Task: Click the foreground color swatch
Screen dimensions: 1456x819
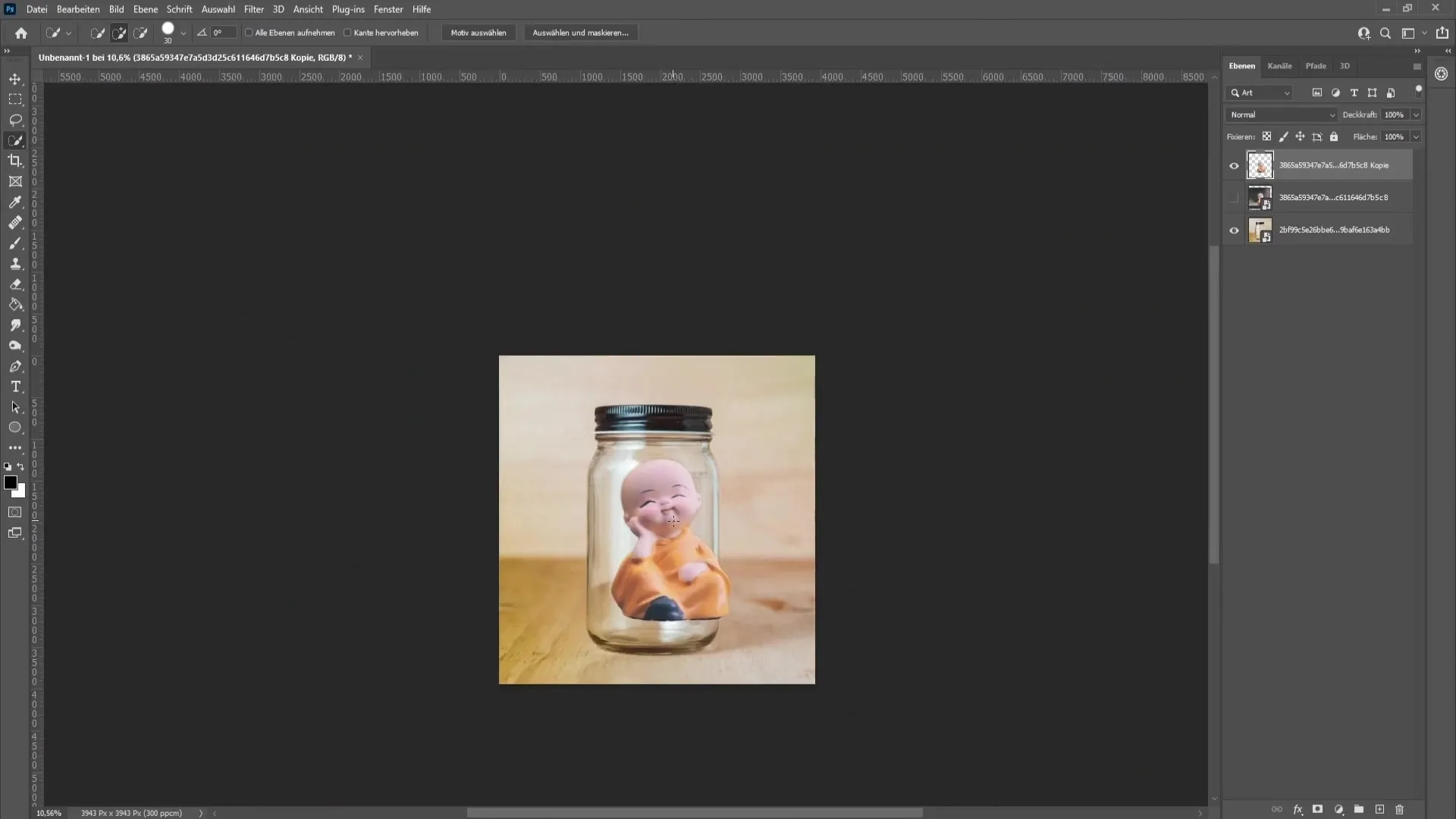Action: coord(11,483)
